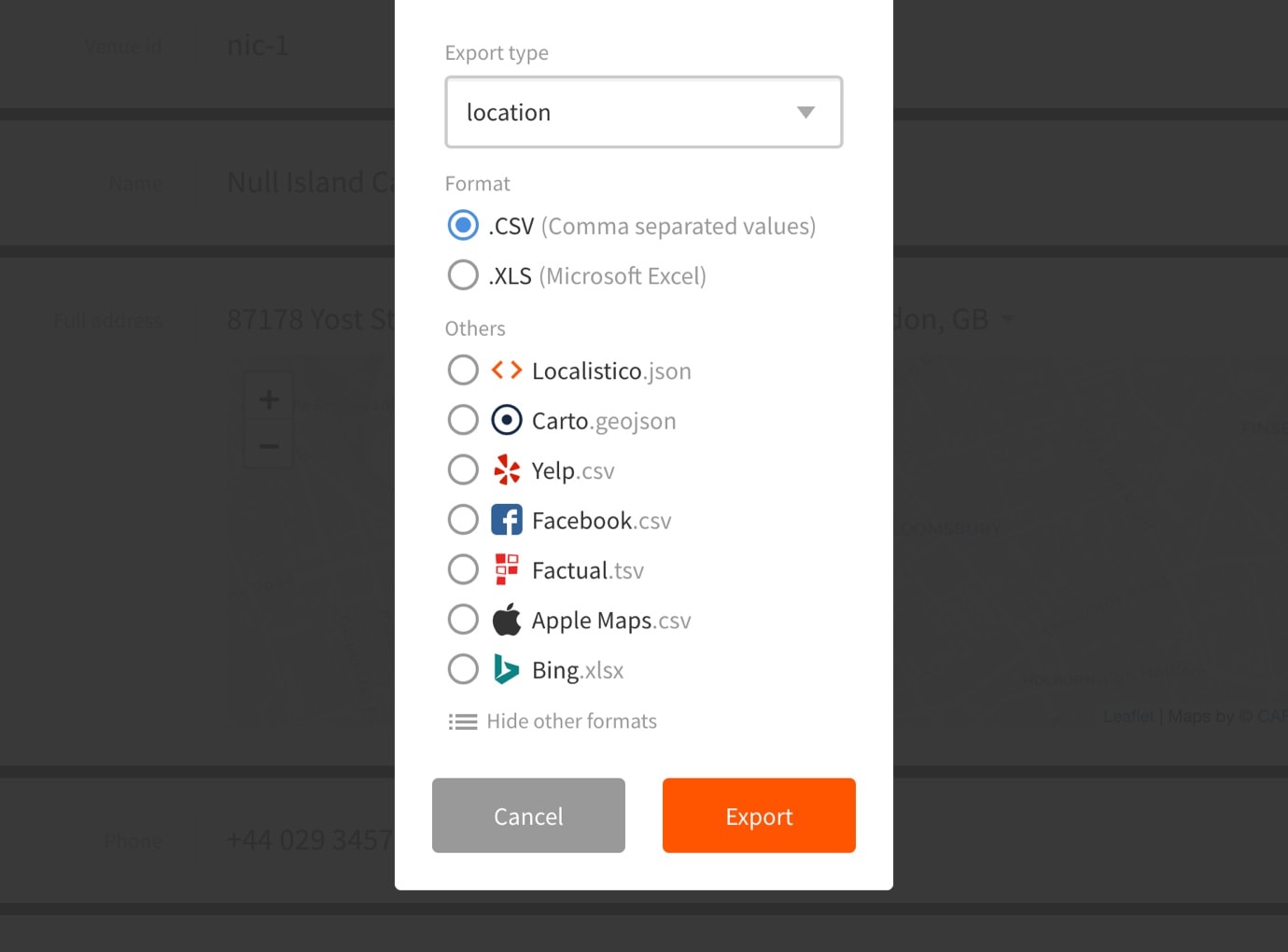Choose the Localistico.json radio option
Image resolution: width=1288 pixels, height=952 pixels.
coord(463,371)
